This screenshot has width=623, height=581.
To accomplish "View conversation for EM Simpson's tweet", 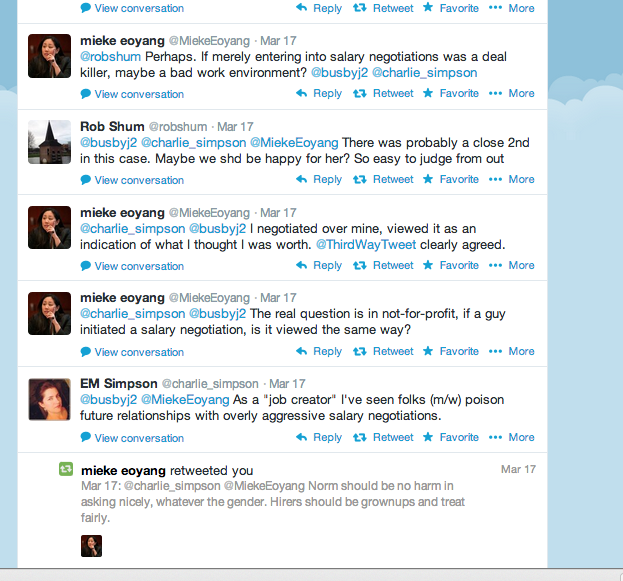I will point(132,438).
